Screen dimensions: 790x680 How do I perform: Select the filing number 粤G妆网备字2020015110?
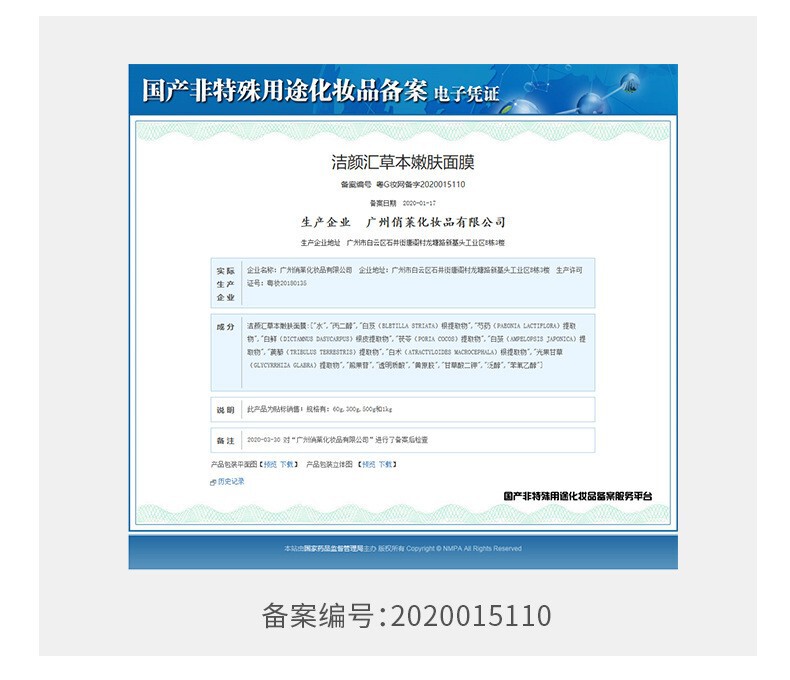[x=421, y=185]
